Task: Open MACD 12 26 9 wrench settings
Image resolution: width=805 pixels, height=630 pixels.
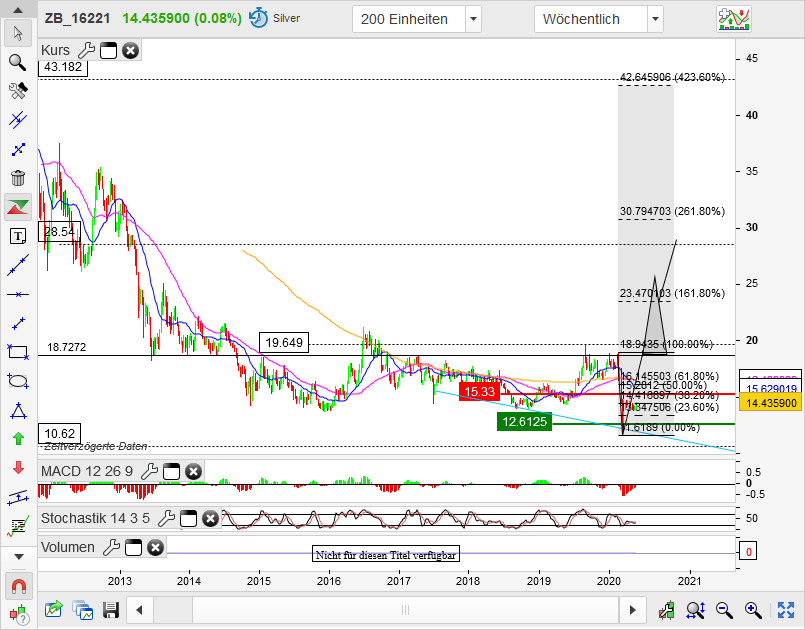Action: pyautogui.click(x=149, y=471)
